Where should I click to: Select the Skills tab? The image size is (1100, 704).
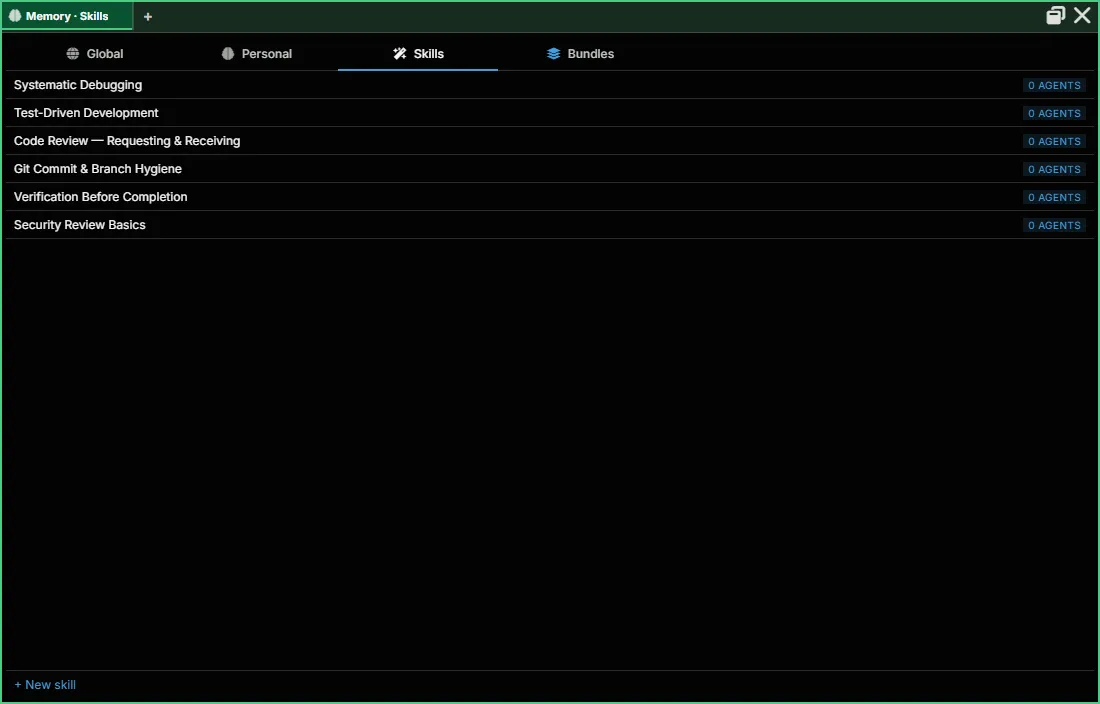point(418,54)
